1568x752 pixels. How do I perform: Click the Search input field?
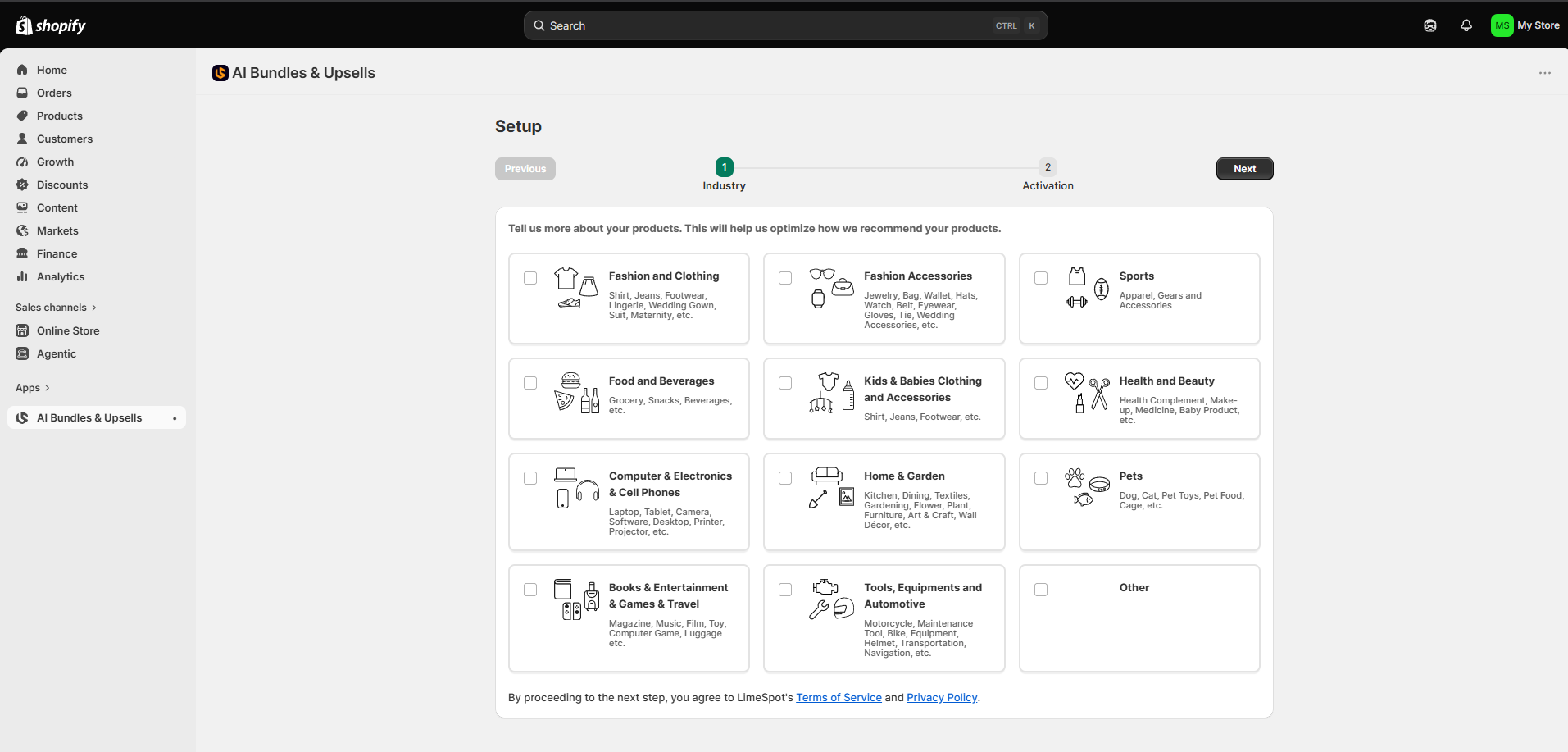(x=785, y=25)
